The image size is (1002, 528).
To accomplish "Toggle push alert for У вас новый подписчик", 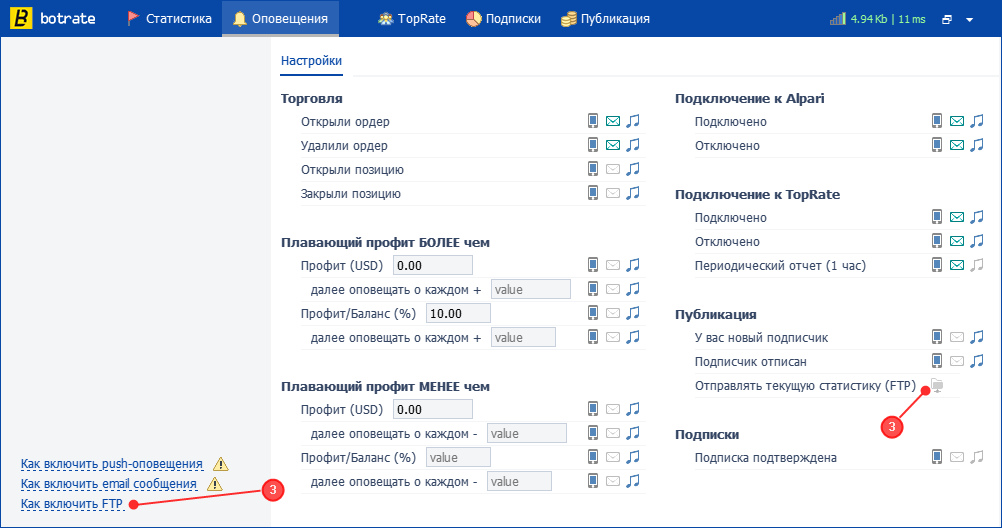I will [x=937, y=337].
